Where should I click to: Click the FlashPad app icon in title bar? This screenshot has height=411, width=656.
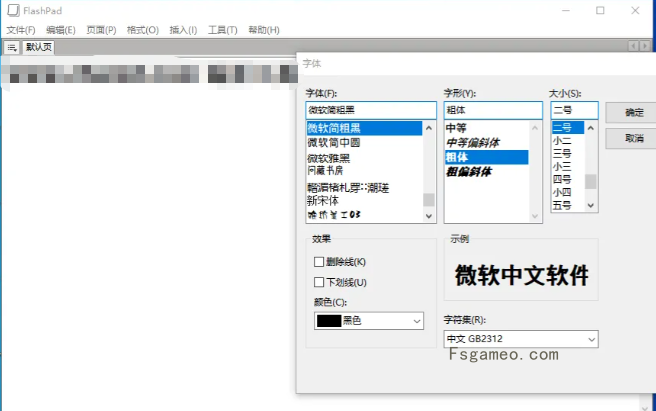click(13, 10)
